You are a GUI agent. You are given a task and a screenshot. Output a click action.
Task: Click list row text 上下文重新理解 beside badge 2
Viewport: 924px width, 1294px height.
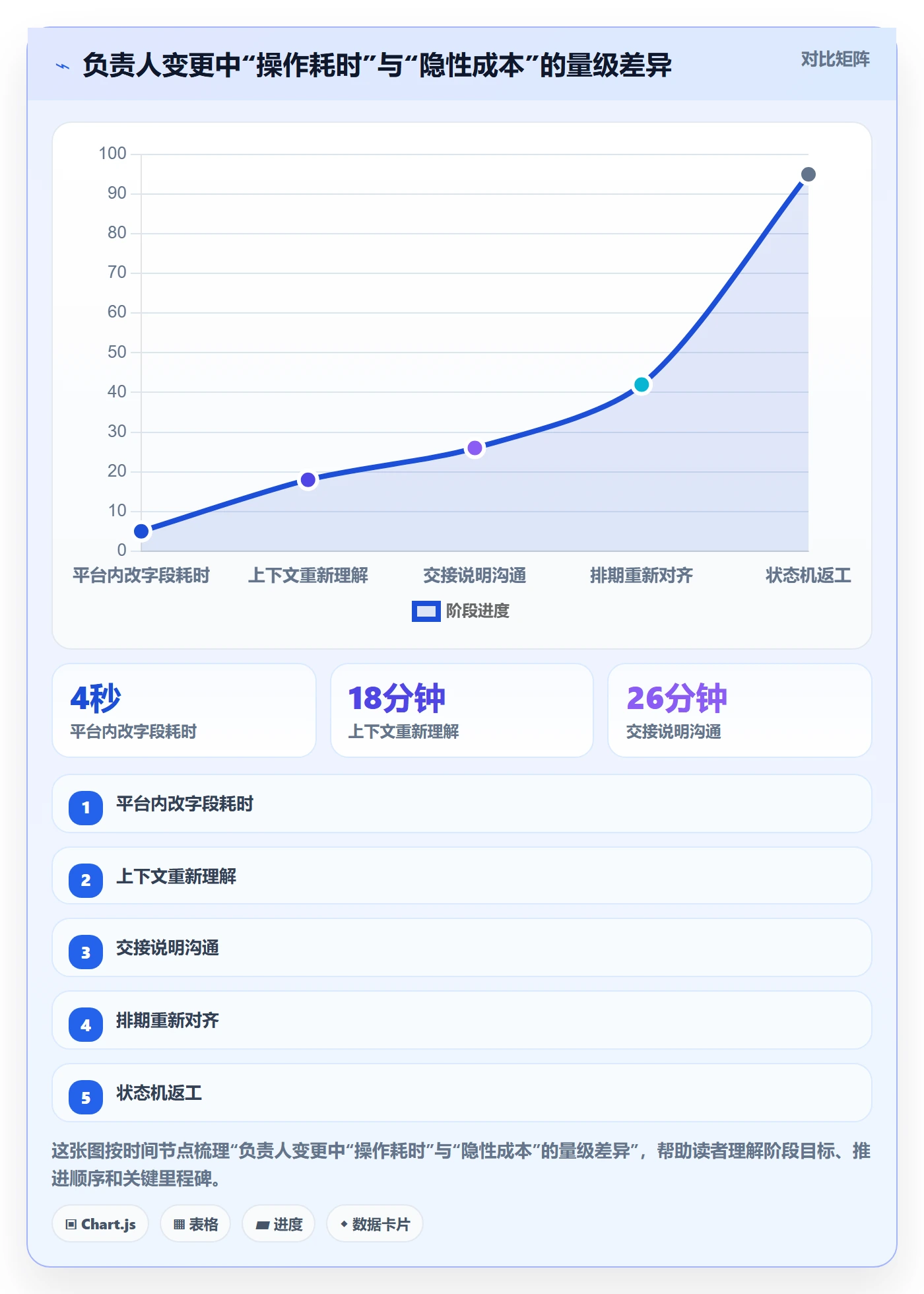(176, 877)
